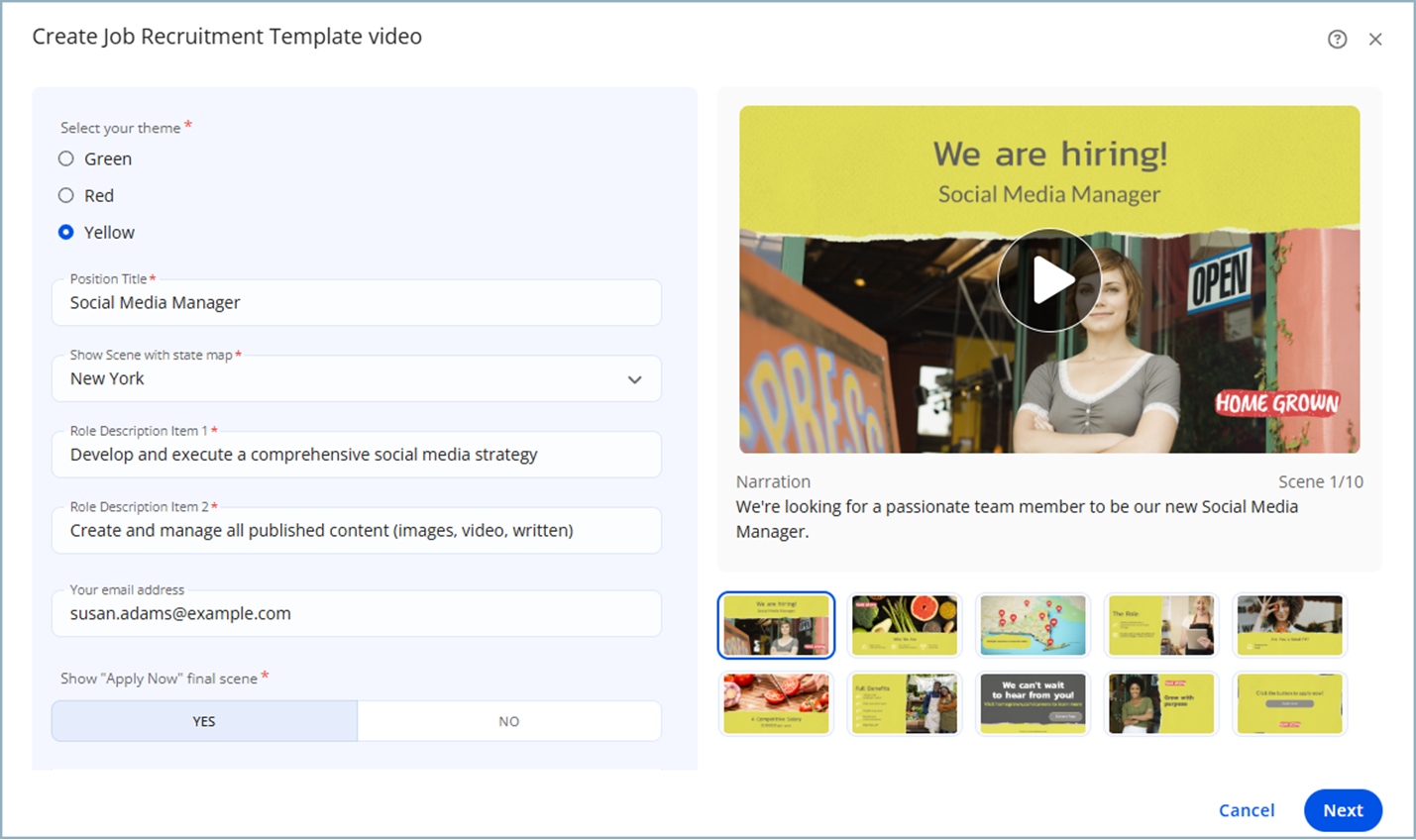Select the Who We Are scene thumbnail
The height and width of the screenshot is (840, 1416).
[905, 625]
